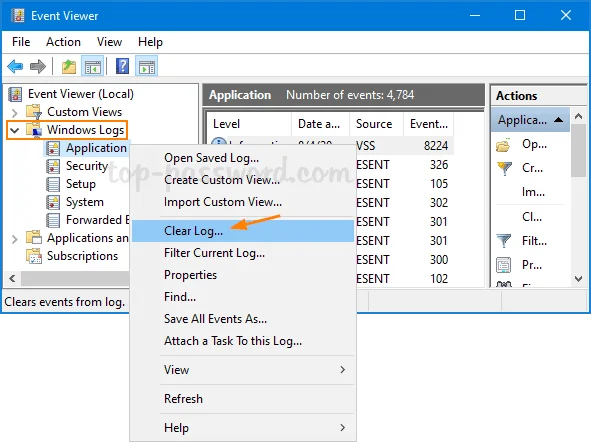This screenshot has height=442, width=591.
Task: Click the Open Saved Log folder icon in Actions
Action: [x=504, y=144]
